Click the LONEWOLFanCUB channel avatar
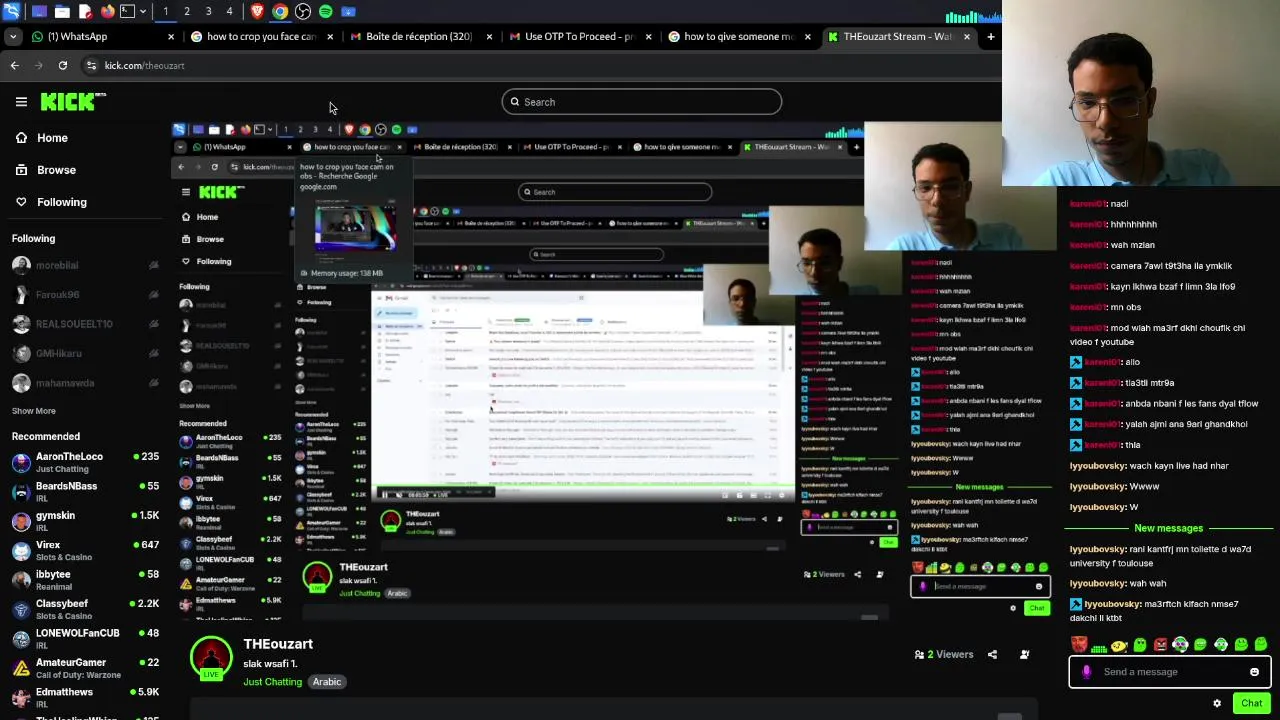 (21, 639)
